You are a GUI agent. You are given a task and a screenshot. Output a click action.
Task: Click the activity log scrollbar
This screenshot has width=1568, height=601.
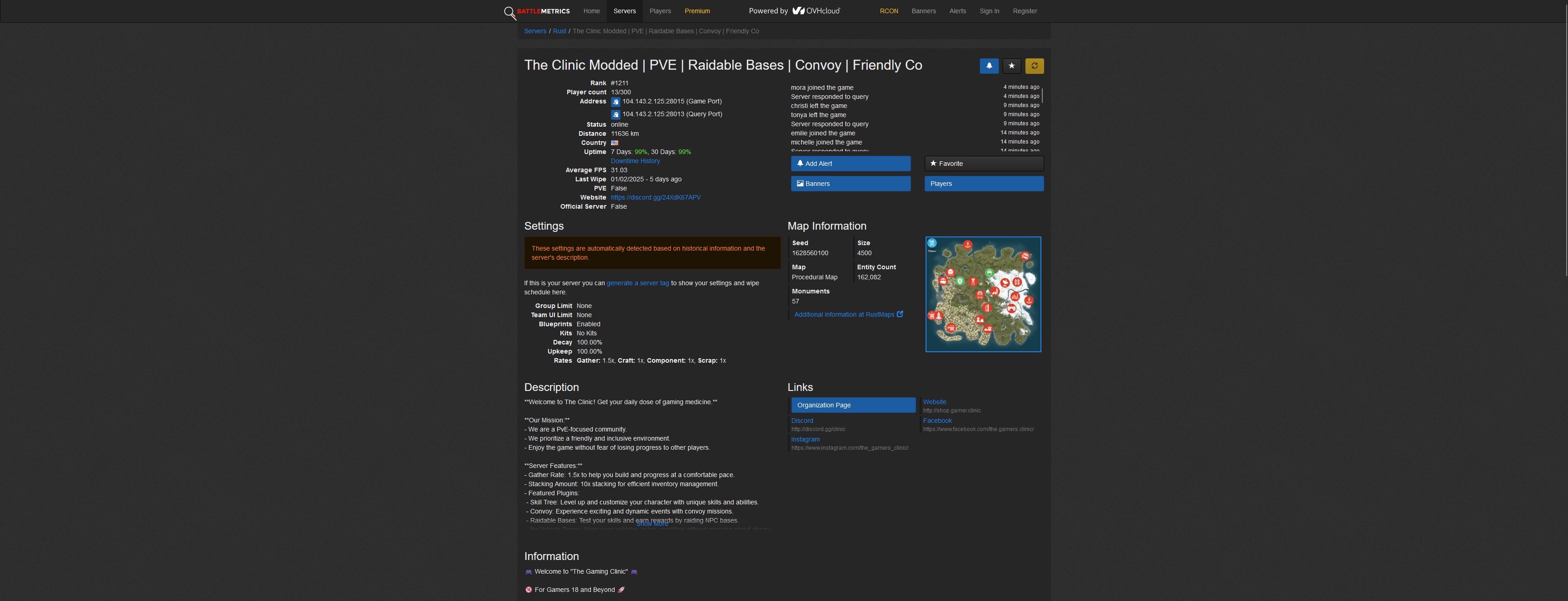(1041, 96)
